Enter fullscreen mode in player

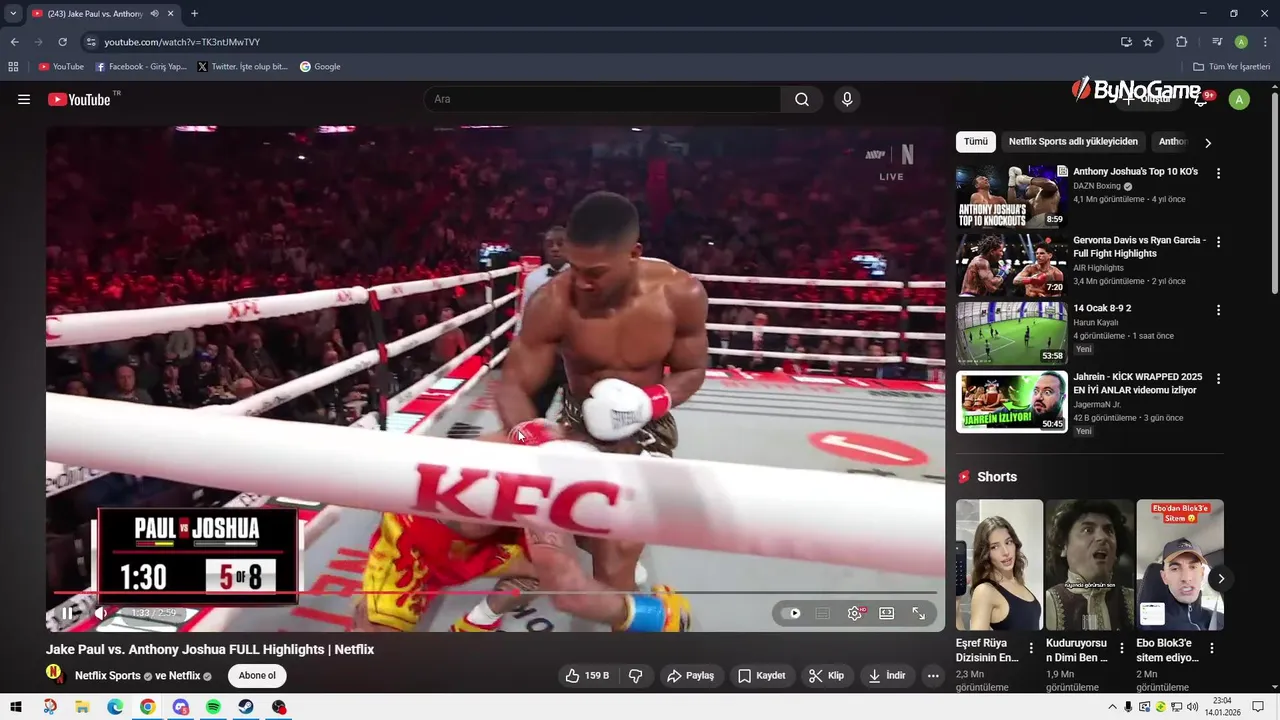[x=919, y=613]
